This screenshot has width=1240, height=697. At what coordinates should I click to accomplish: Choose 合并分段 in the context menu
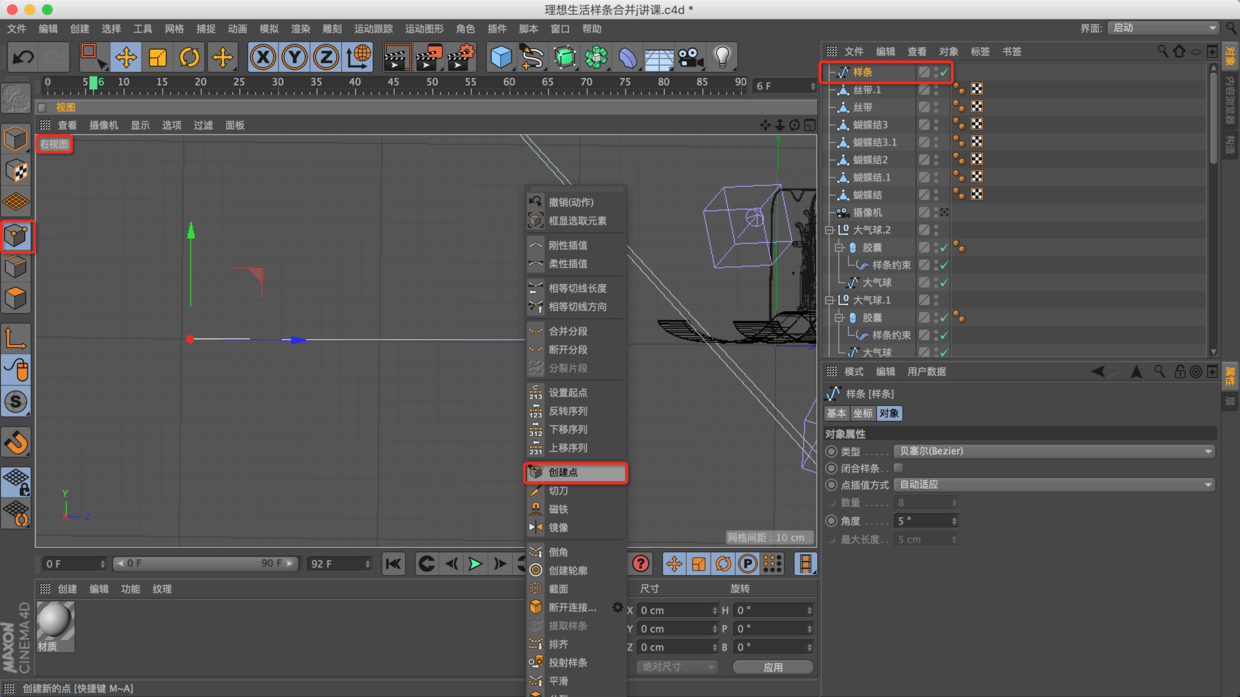point(576,331)
